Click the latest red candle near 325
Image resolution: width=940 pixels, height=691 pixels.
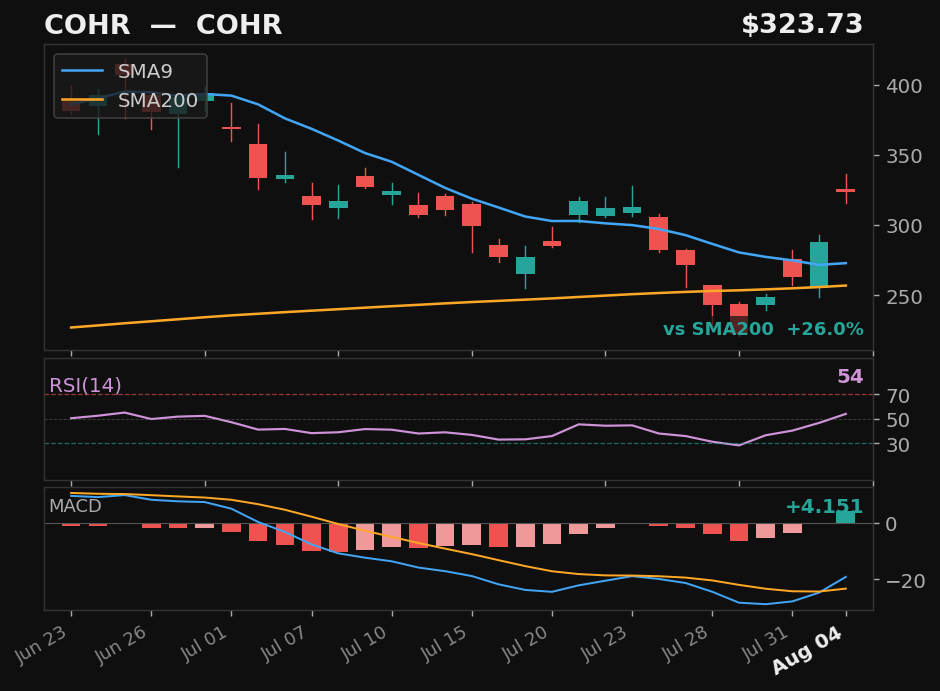(x=846, y=190)
